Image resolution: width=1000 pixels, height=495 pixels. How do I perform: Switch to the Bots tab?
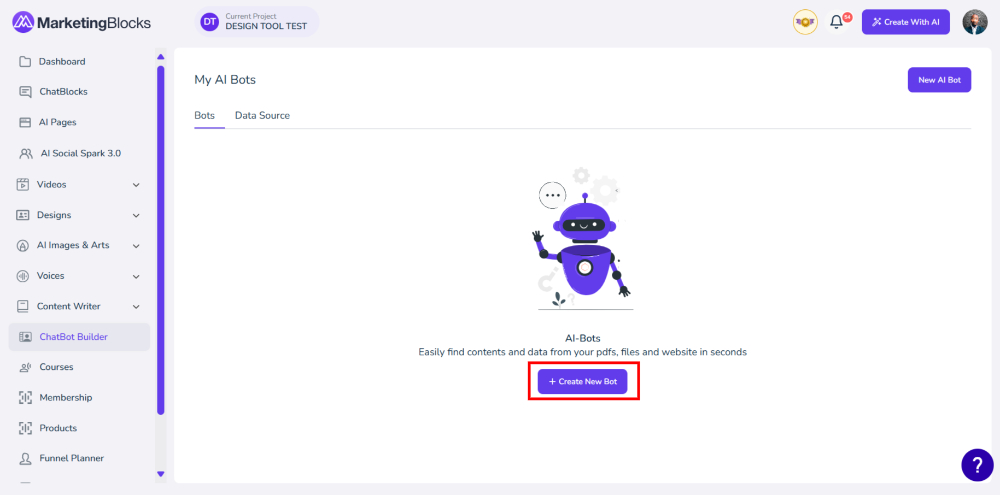point(204,115)
